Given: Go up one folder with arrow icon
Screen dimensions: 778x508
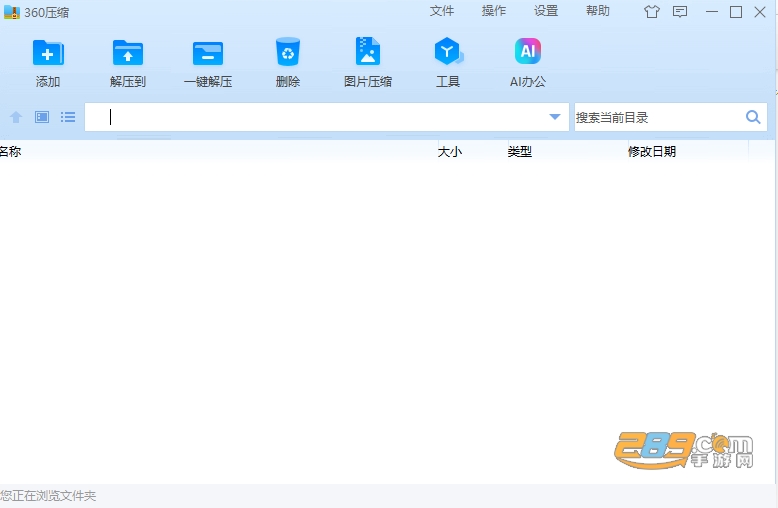Looking at the screenshot, I should [x=16, y=117].
